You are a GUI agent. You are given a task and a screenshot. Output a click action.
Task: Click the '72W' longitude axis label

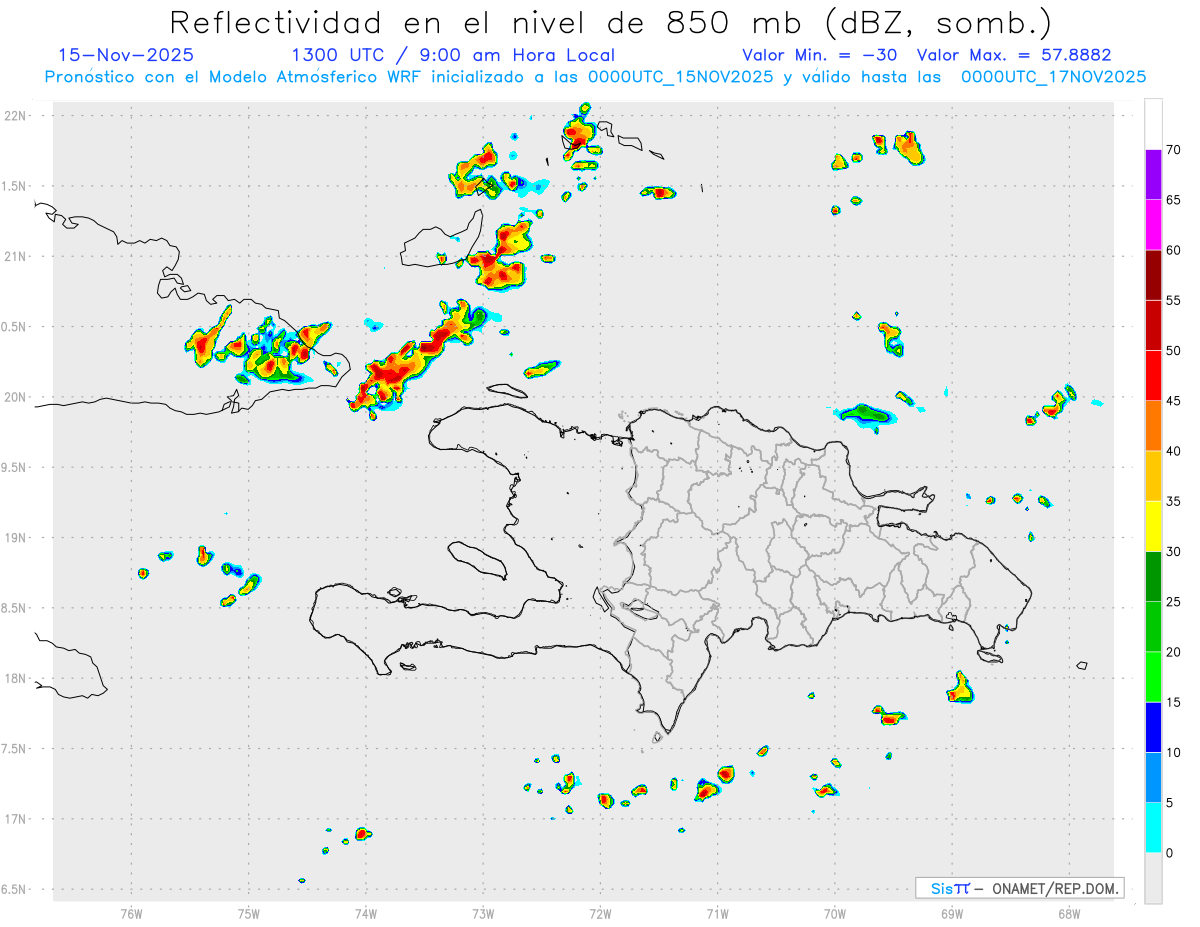pyautogui.click(x=600, y=913)
